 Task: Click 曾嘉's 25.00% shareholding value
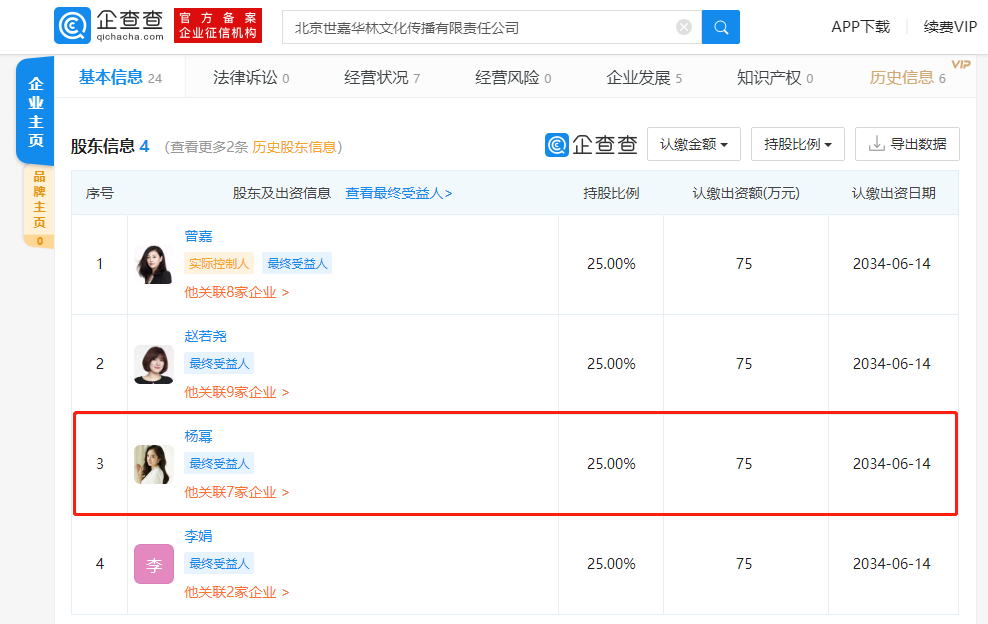(611, 264)
